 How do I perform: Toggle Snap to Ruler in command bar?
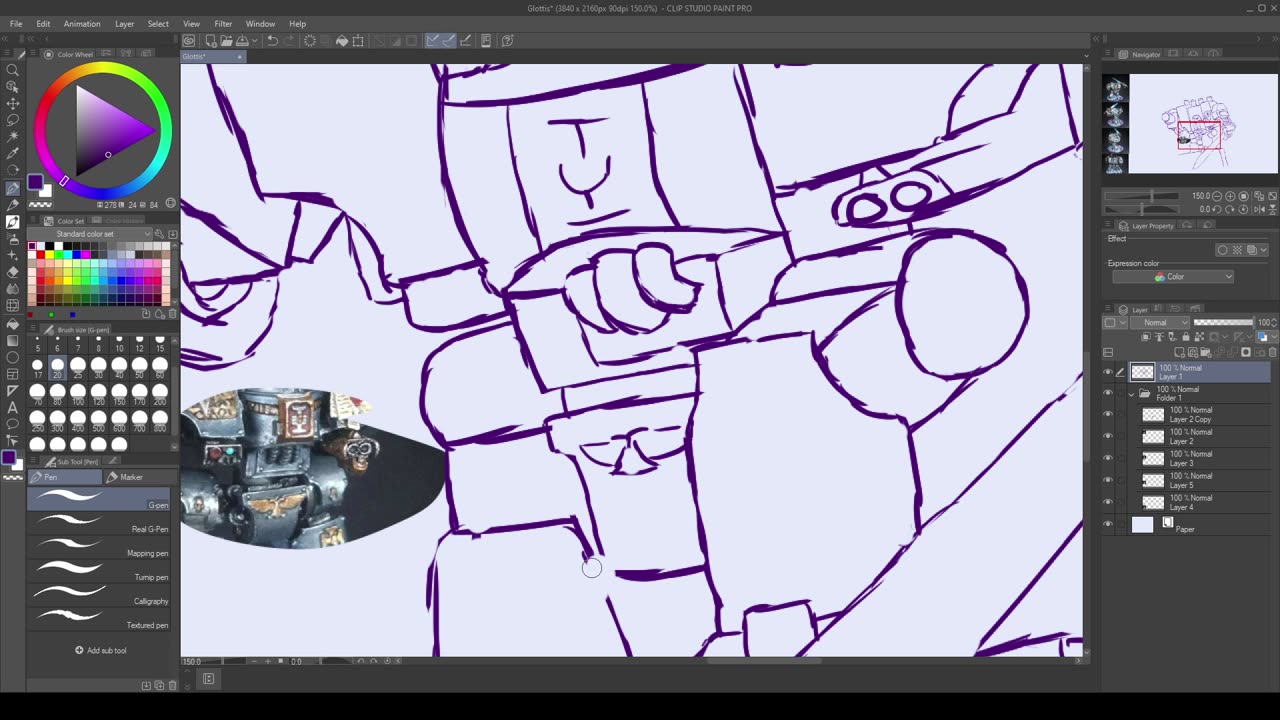click(x=433, y=41)
